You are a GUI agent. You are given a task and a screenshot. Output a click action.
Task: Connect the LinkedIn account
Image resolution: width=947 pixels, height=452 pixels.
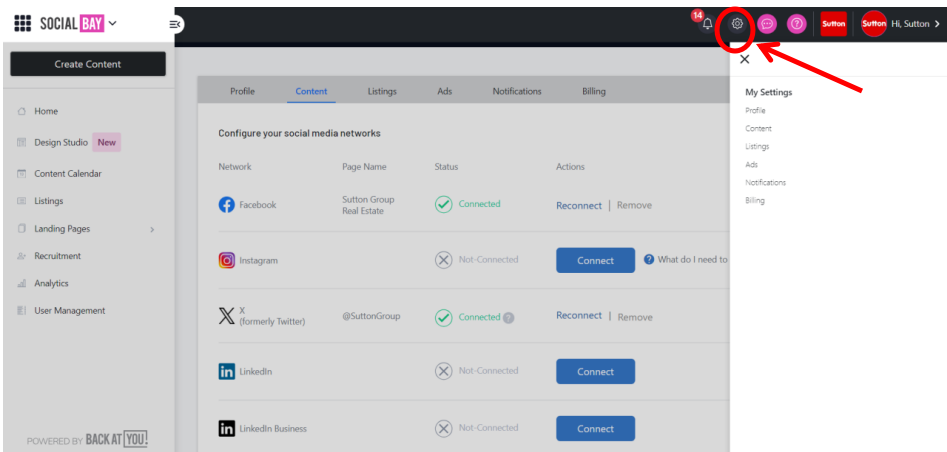click(x=595, y=372)
